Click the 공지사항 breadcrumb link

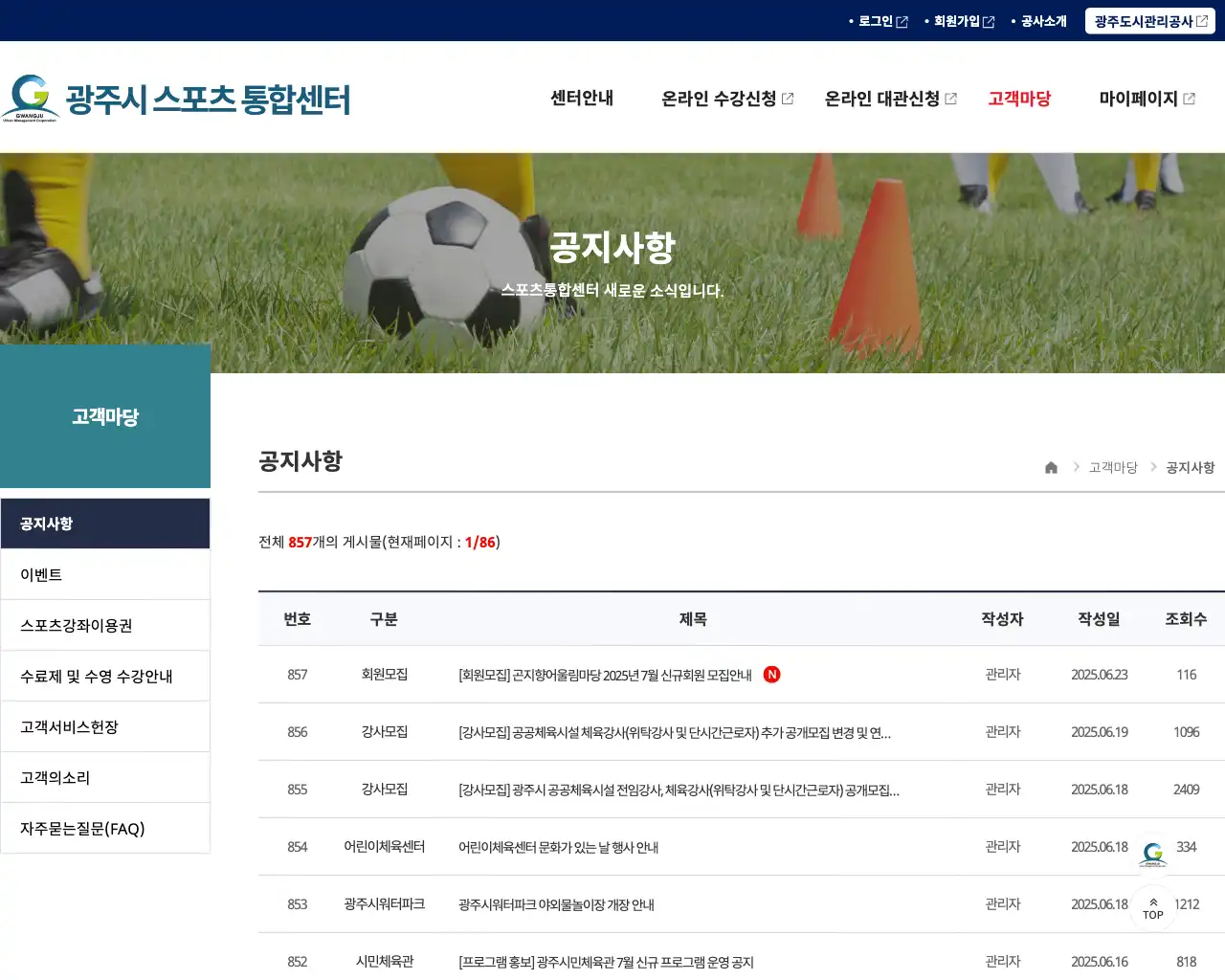pos(1190,467)
